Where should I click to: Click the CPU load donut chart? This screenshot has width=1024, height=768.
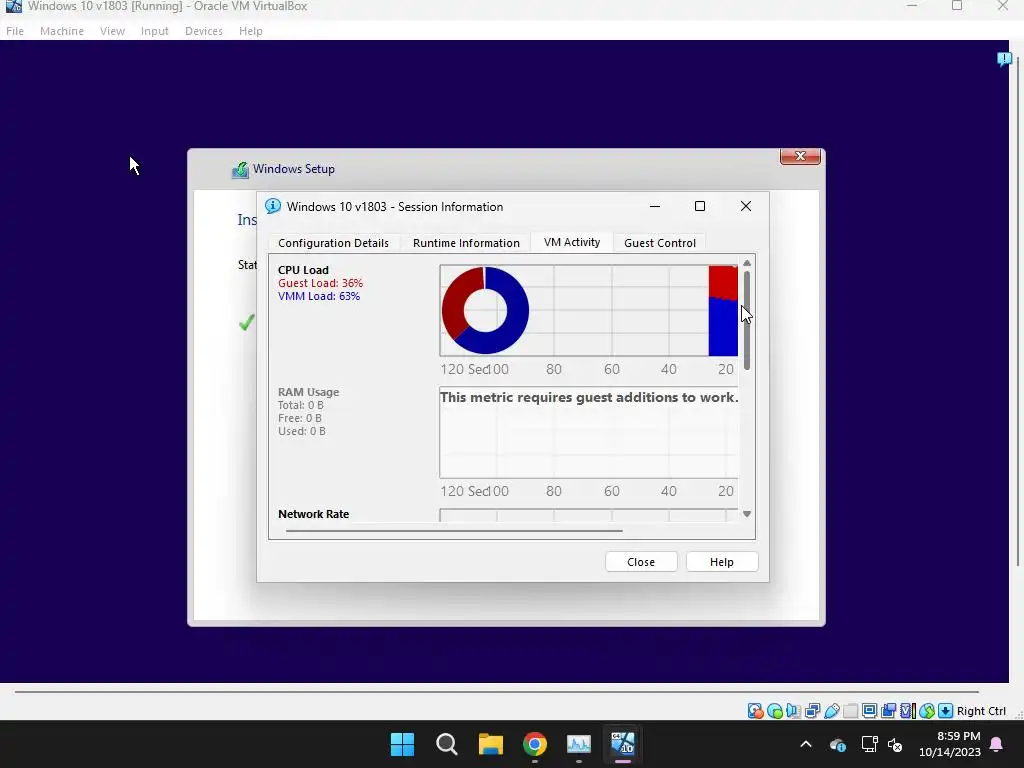[485, 310]
